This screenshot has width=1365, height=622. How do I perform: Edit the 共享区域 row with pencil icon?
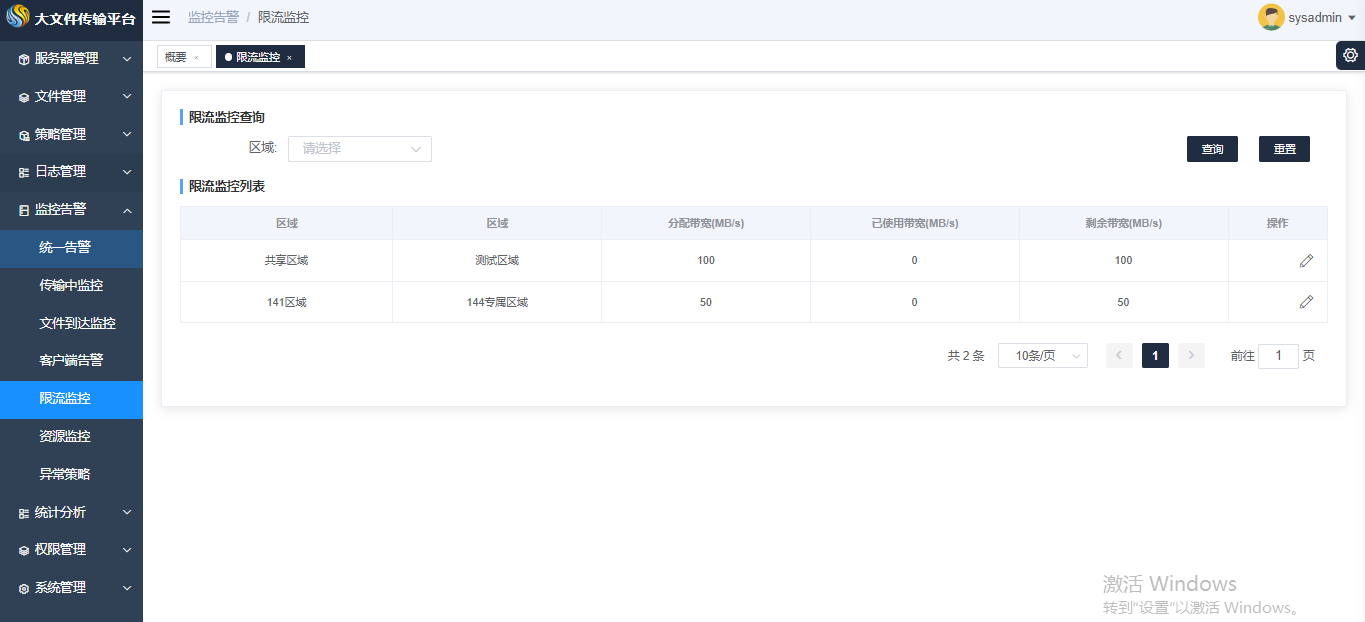coord(1306,261)
